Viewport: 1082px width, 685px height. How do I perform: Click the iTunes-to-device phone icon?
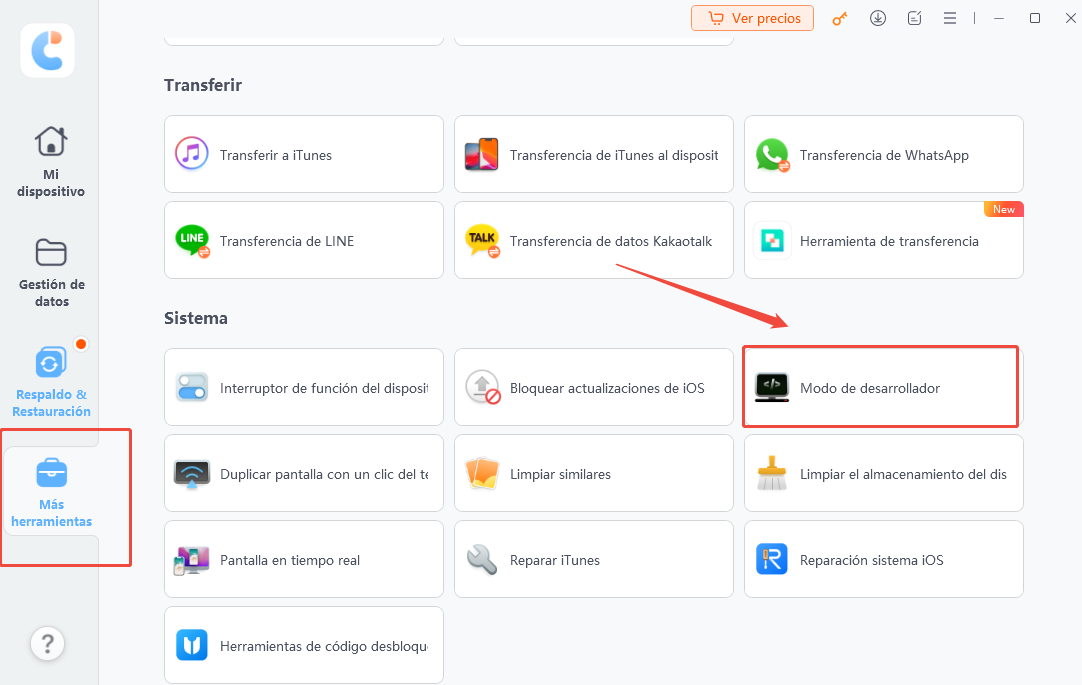pos(482,154)
